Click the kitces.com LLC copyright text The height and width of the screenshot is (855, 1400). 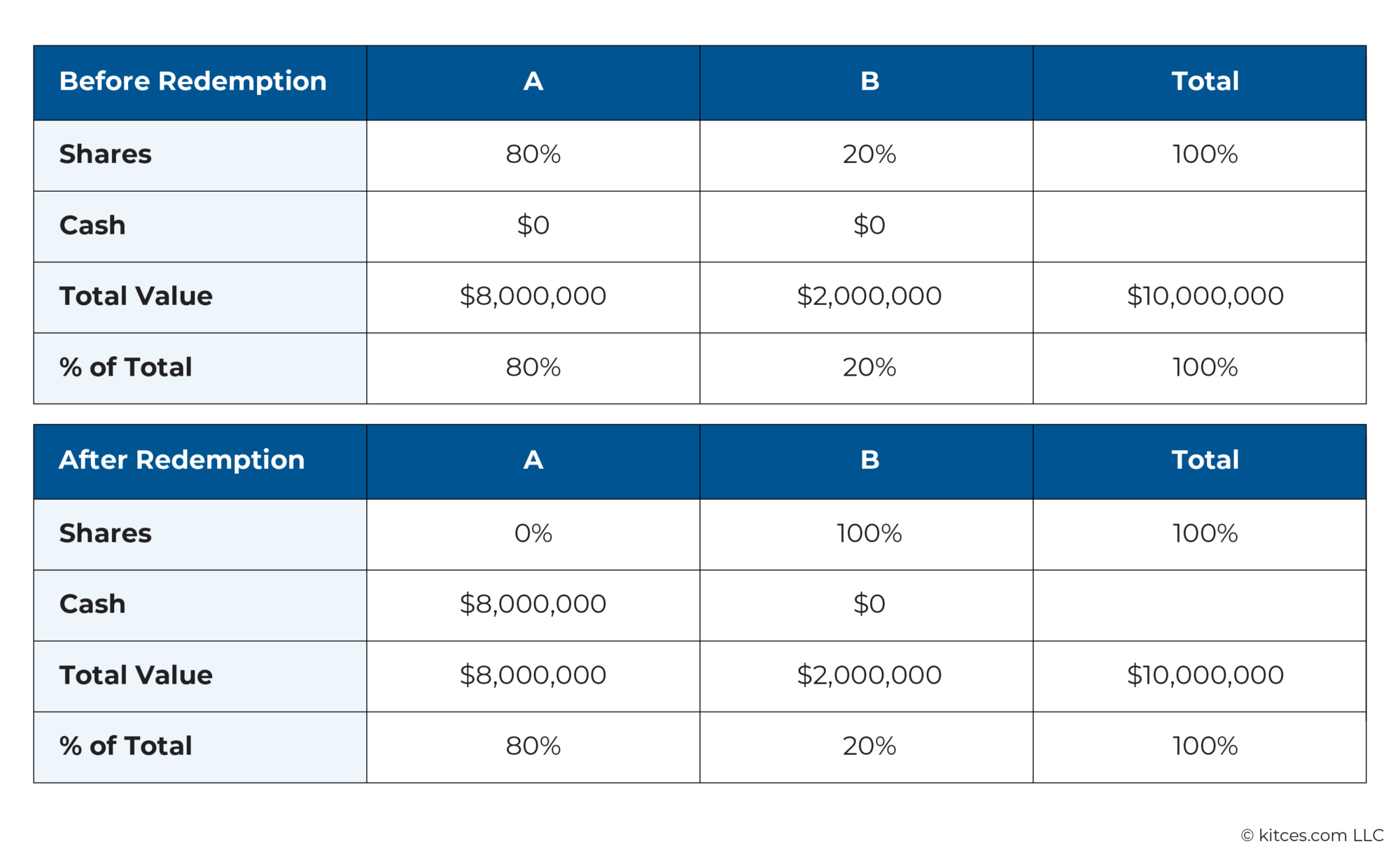pos(1312,835)
